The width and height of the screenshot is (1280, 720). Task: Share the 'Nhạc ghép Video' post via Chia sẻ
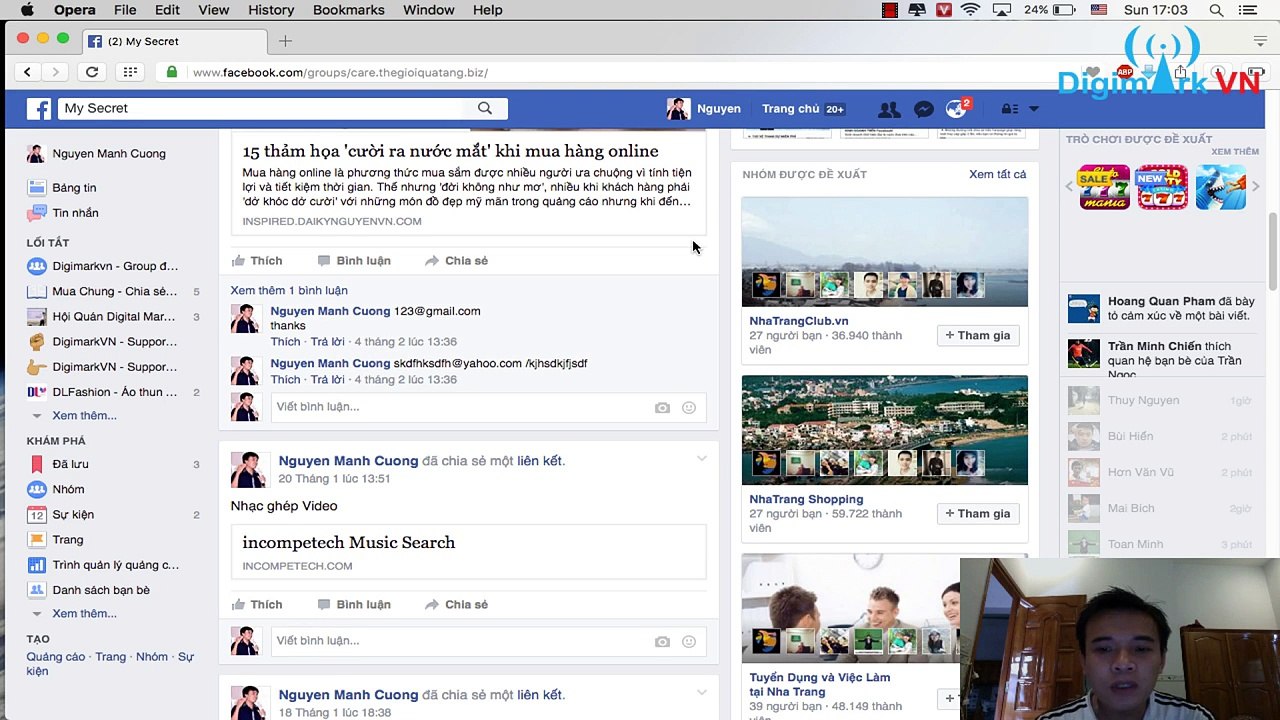point(456,605)
